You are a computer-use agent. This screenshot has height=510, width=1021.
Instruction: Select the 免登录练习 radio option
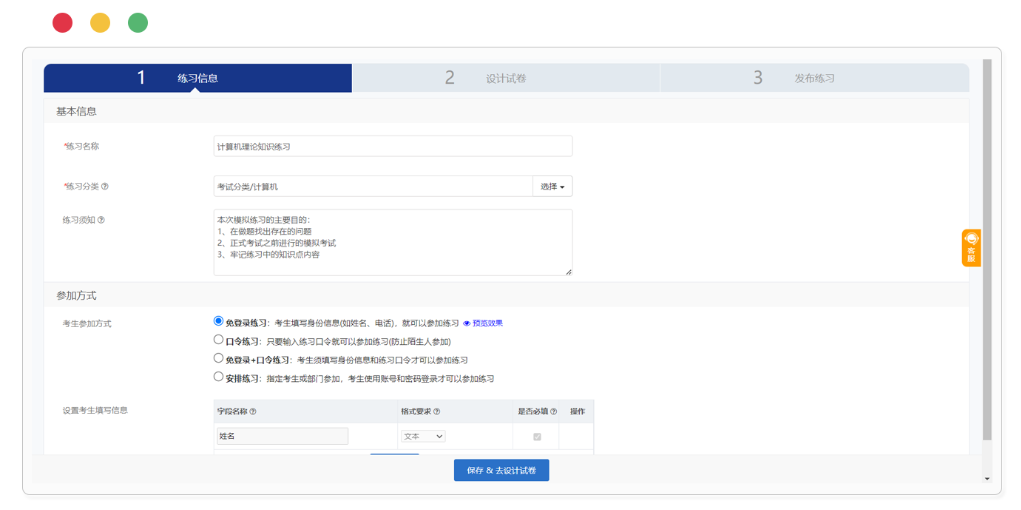click(219, 322)
